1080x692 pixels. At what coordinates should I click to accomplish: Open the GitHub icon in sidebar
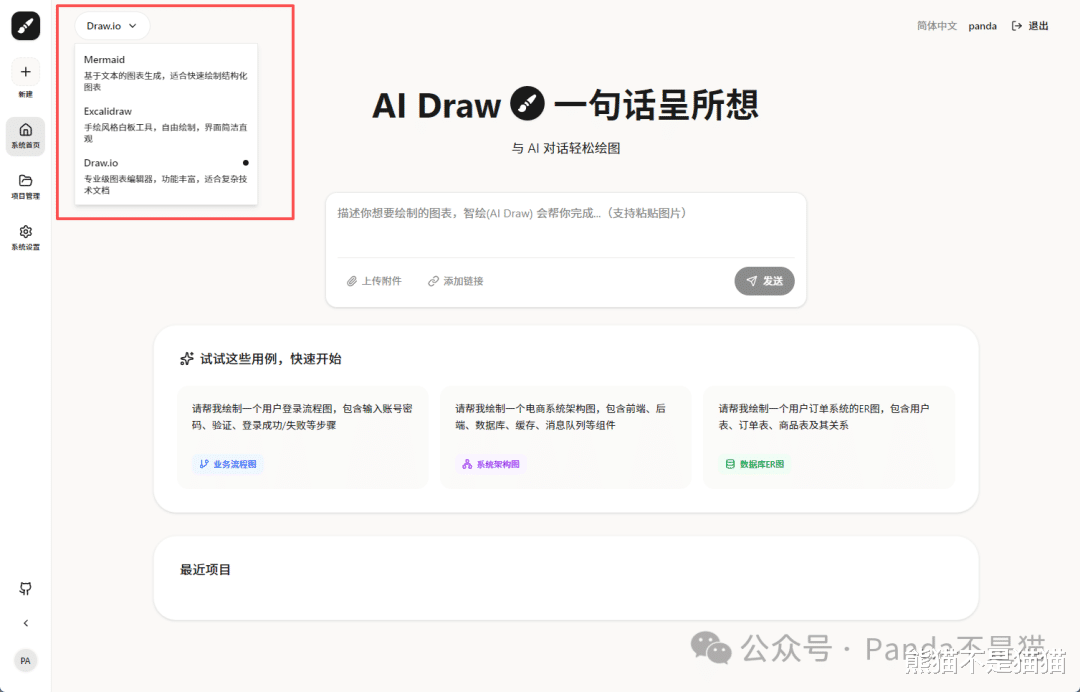point(25,588)
